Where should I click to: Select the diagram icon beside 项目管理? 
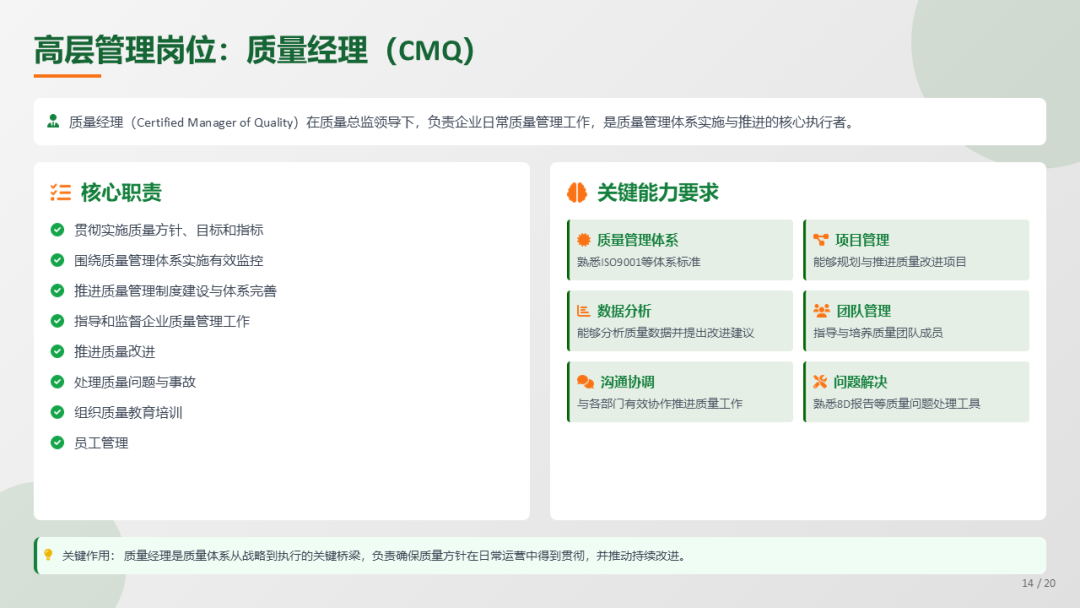click(x=821, y=240)
